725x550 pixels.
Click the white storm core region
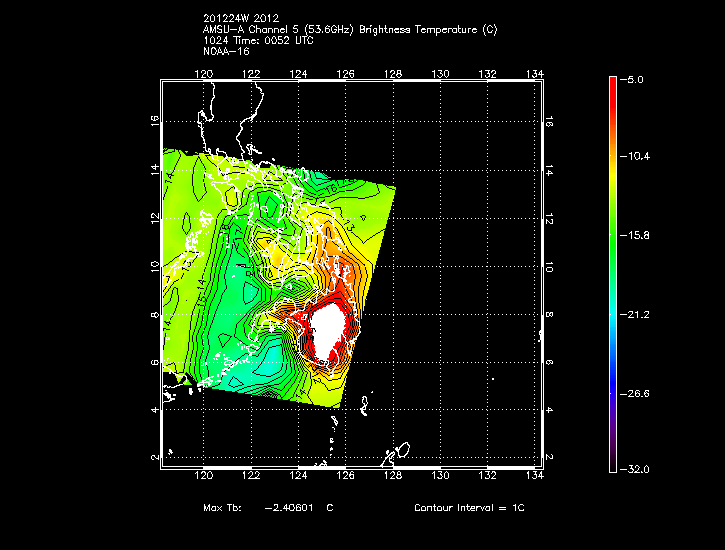(327, 330)
